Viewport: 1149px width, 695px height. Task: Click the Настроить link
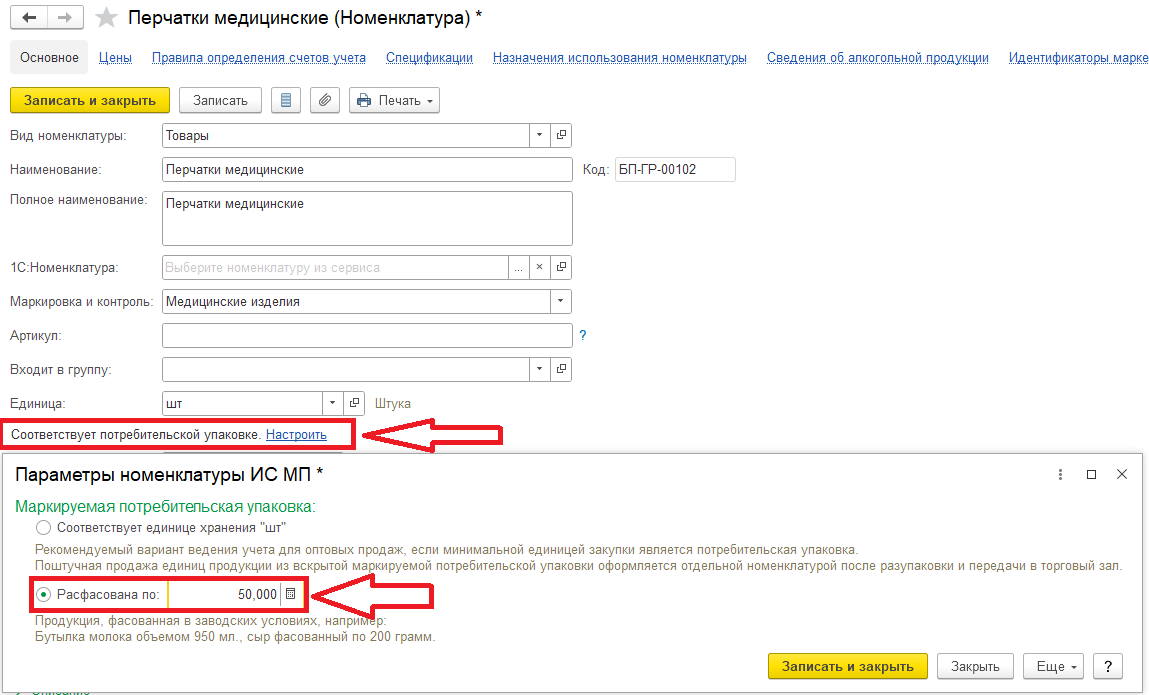[x=296, y=435]
